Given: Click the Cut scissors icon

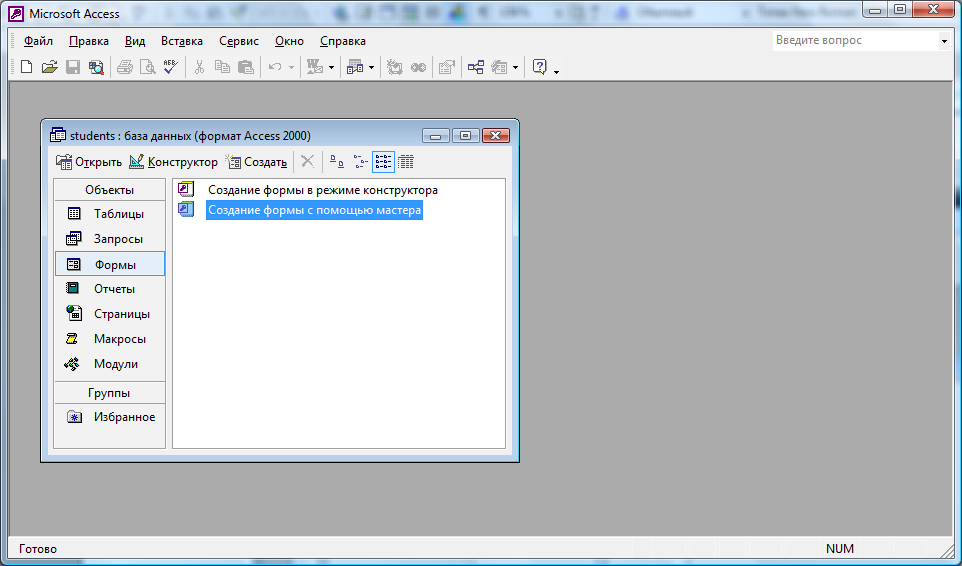Looking at the screenshot, I should pyautogui.click(x=199, y=67).
